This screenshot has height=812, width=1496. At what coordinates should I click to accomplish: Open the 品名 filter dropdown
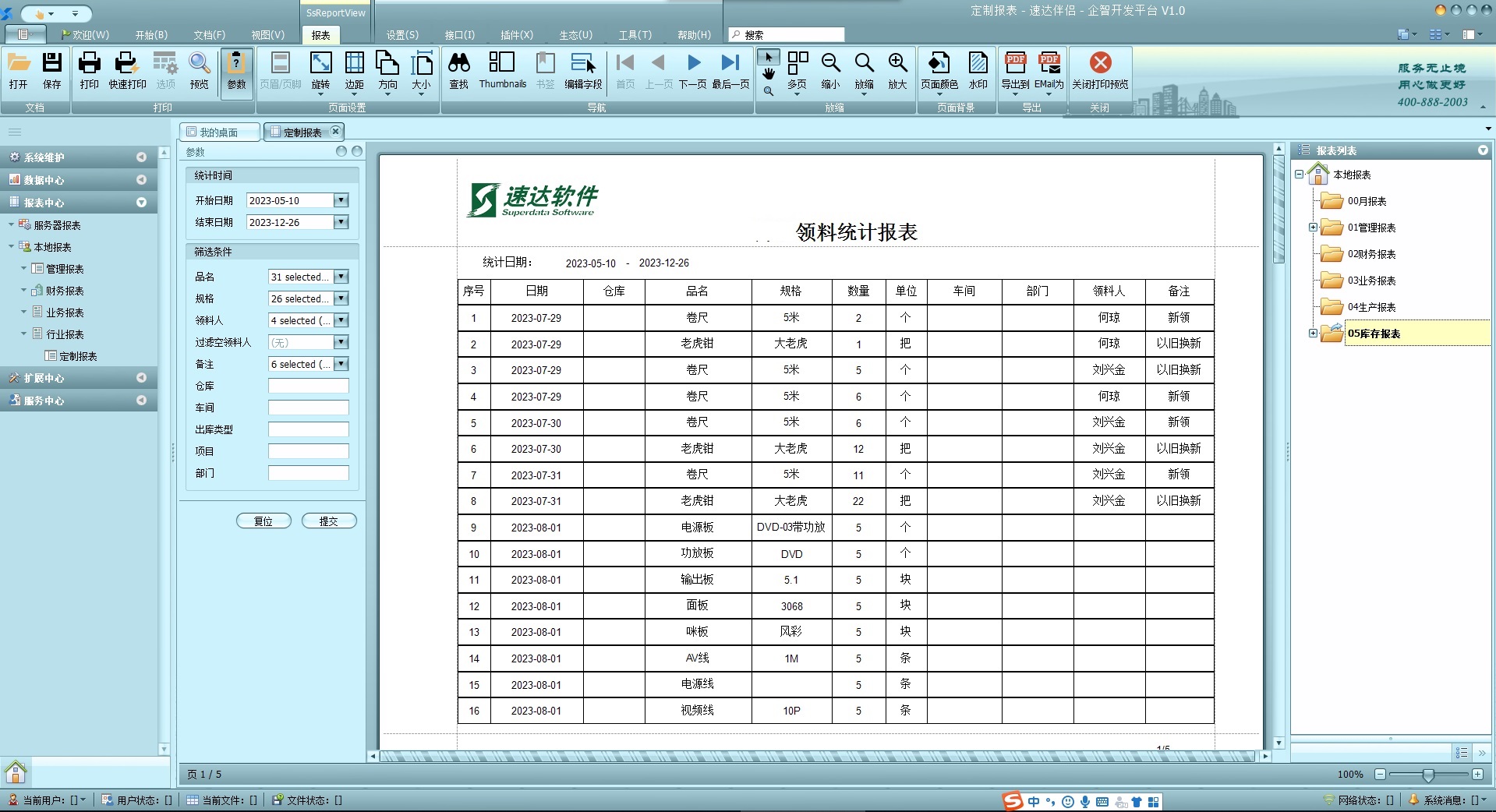point(341,277)
